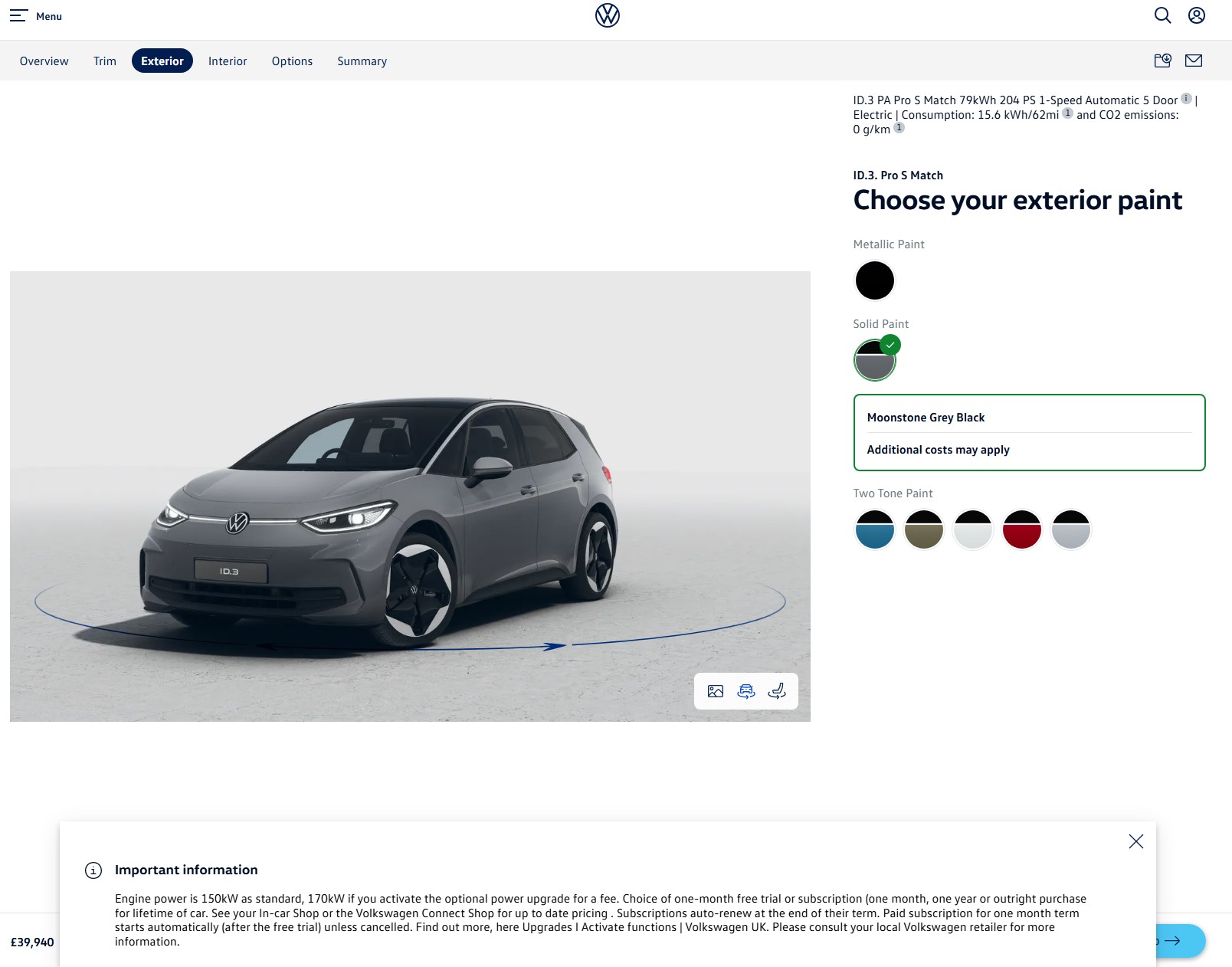Viewport: 1232px width, 967px height.
Task: Go to the Summary tab
Action: pos(362,61)
